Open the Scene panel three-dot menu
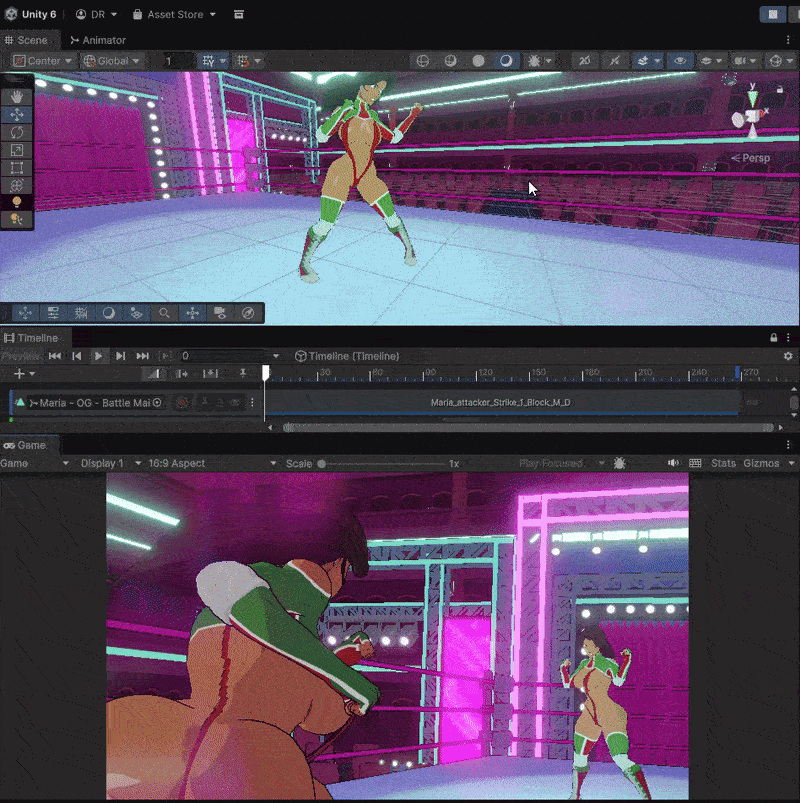 pos(788,40)
